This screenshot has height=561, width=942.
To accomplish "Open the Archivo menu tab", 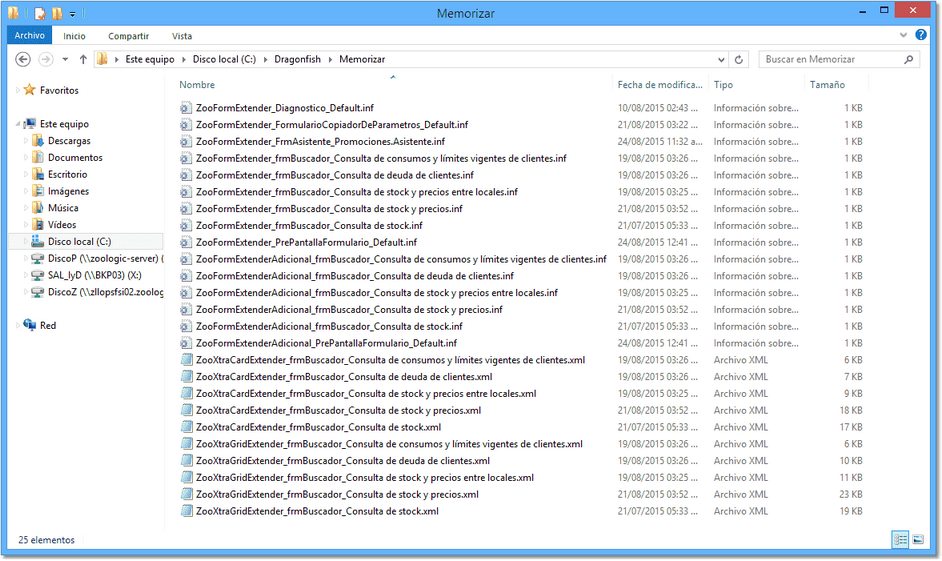I will [29, 36].
